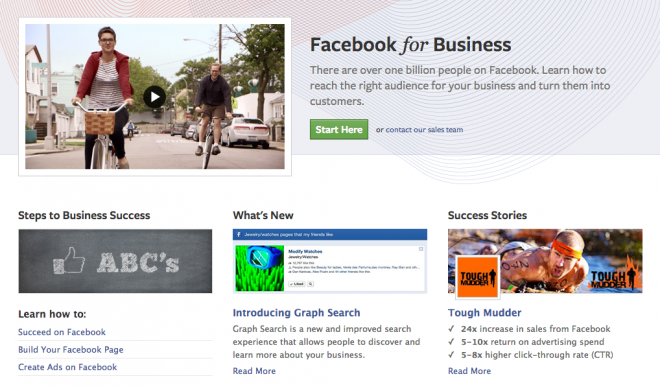The height and width of the screenshot is (387, 660).
Task: Click the Facebook logo in Graph Search preview
Action: pyautogui.click(x=239, y=235)
